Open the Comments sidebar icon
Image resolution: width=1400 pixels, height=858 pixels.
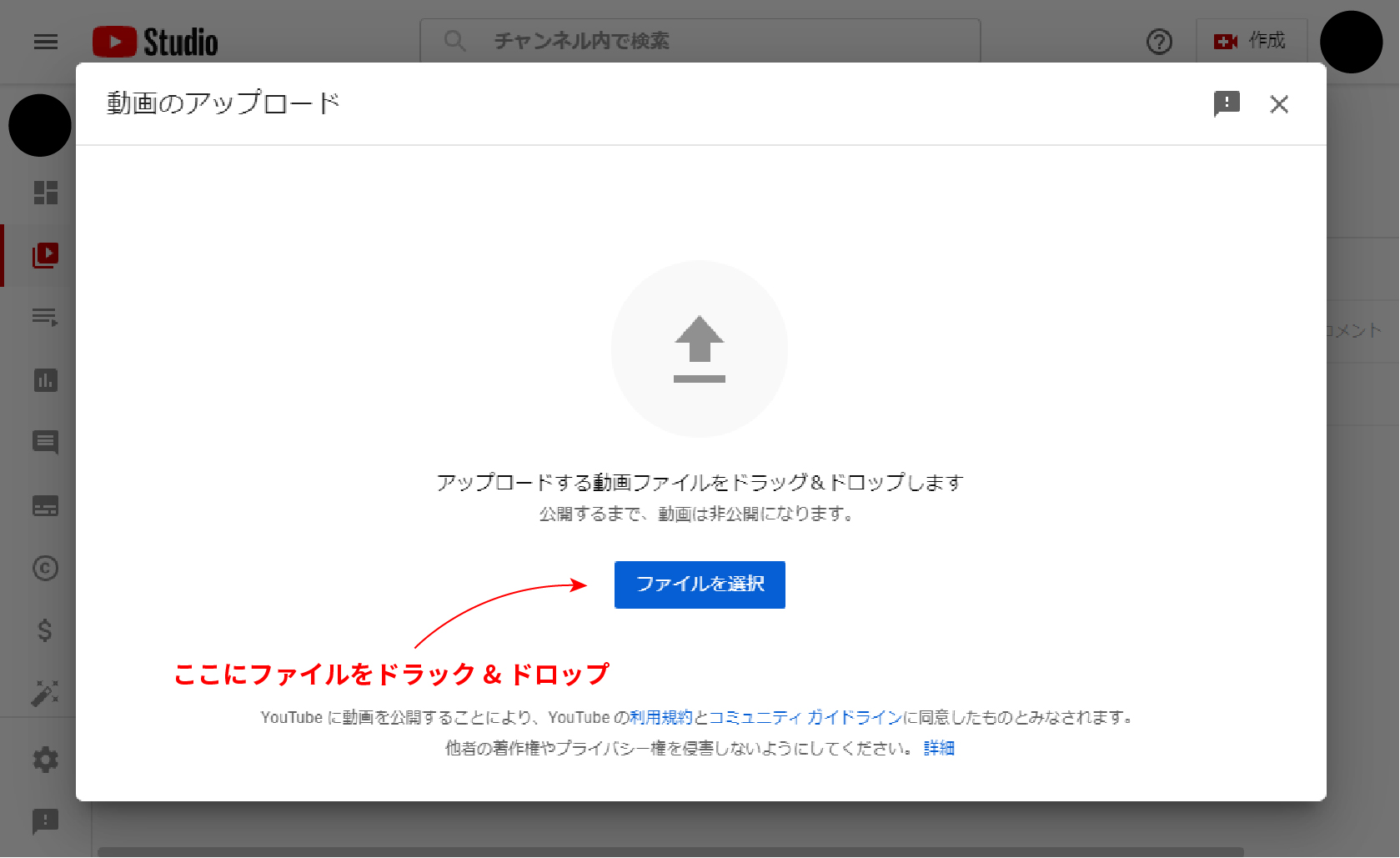tap(46, 443)
